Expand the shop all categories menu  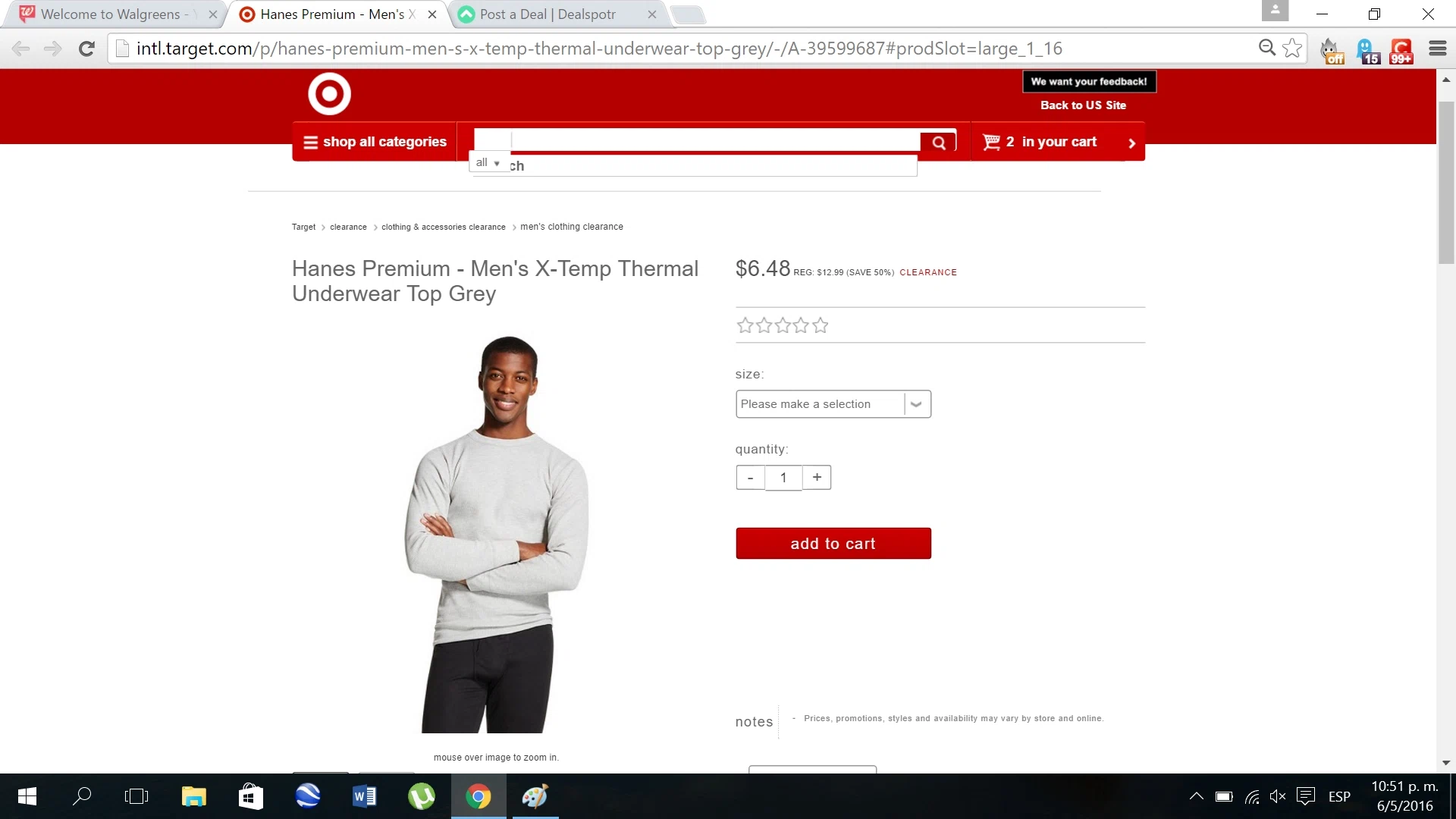coord(375,142)
